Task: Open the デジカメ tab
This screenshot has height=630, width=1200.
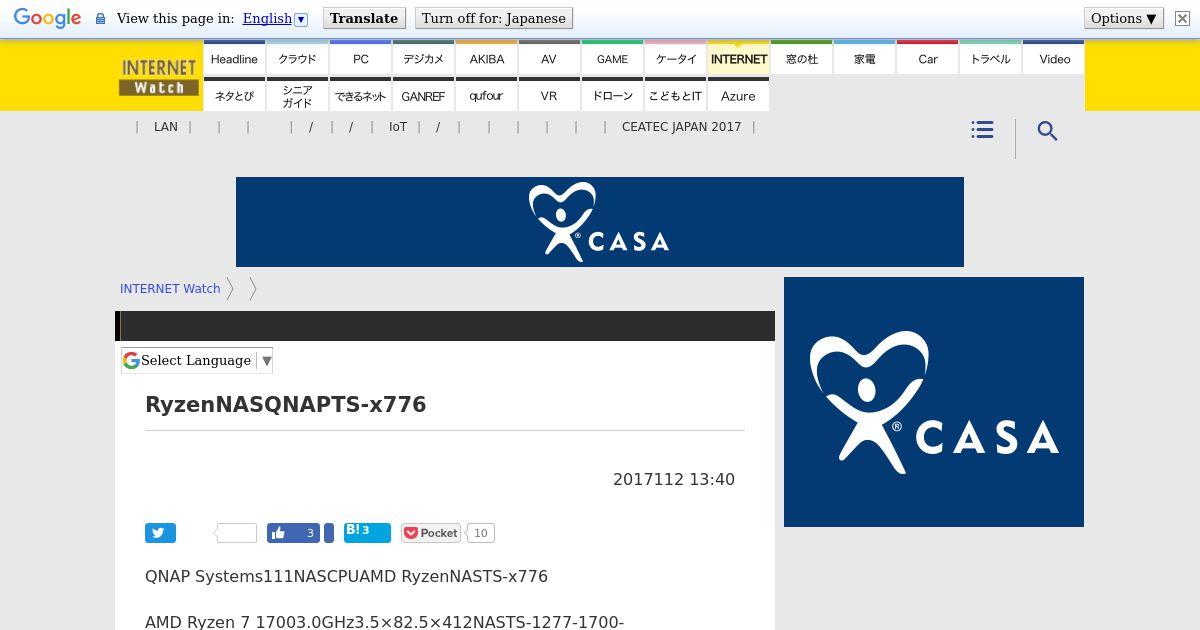Action: [423, 59]
